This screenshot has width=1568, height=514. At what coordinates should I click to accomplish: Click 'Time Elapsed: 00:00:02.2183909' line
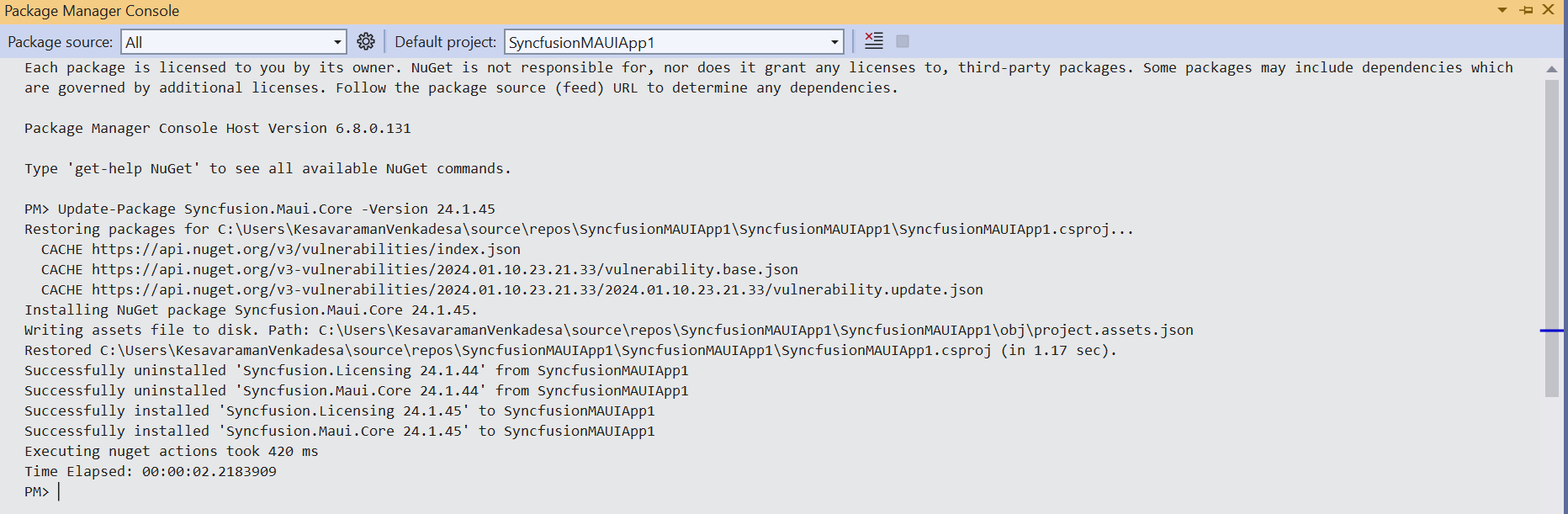pos(151,472)
